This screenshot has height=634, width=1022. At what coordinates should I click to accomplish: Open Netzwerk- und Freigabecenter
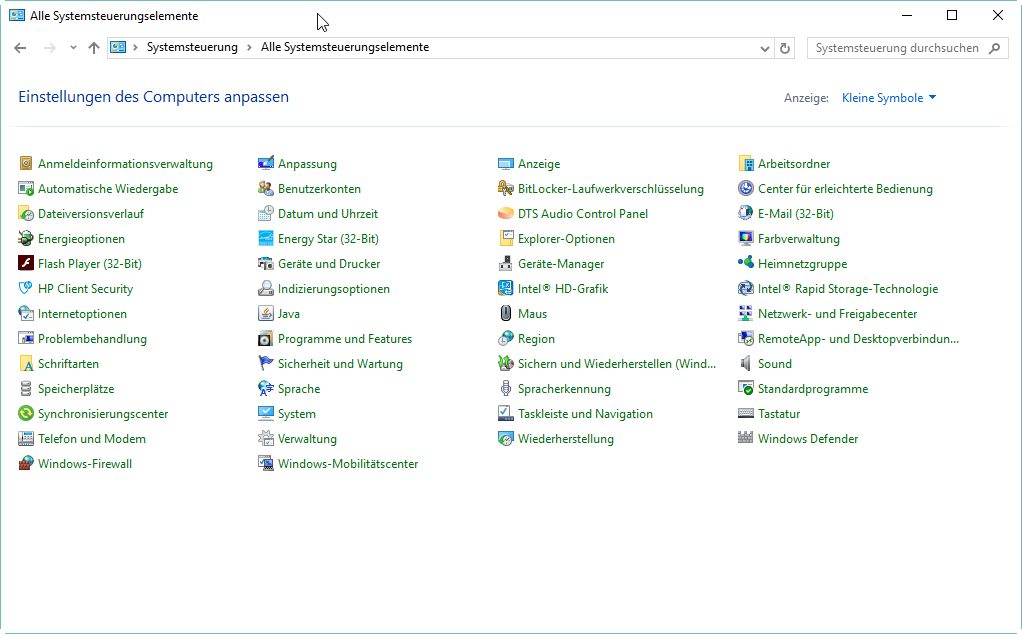tap(837, 314)
